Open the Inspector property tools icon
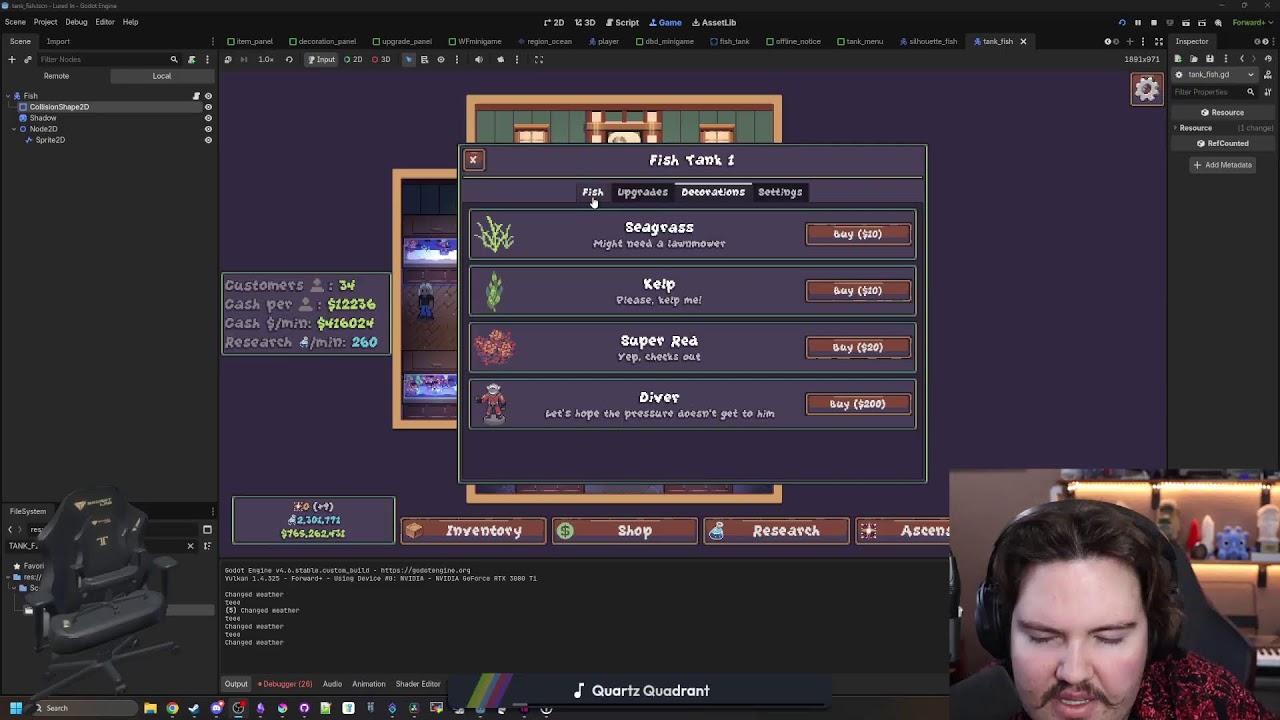This screenshot has height=720, width=1280. point(1268,92)
